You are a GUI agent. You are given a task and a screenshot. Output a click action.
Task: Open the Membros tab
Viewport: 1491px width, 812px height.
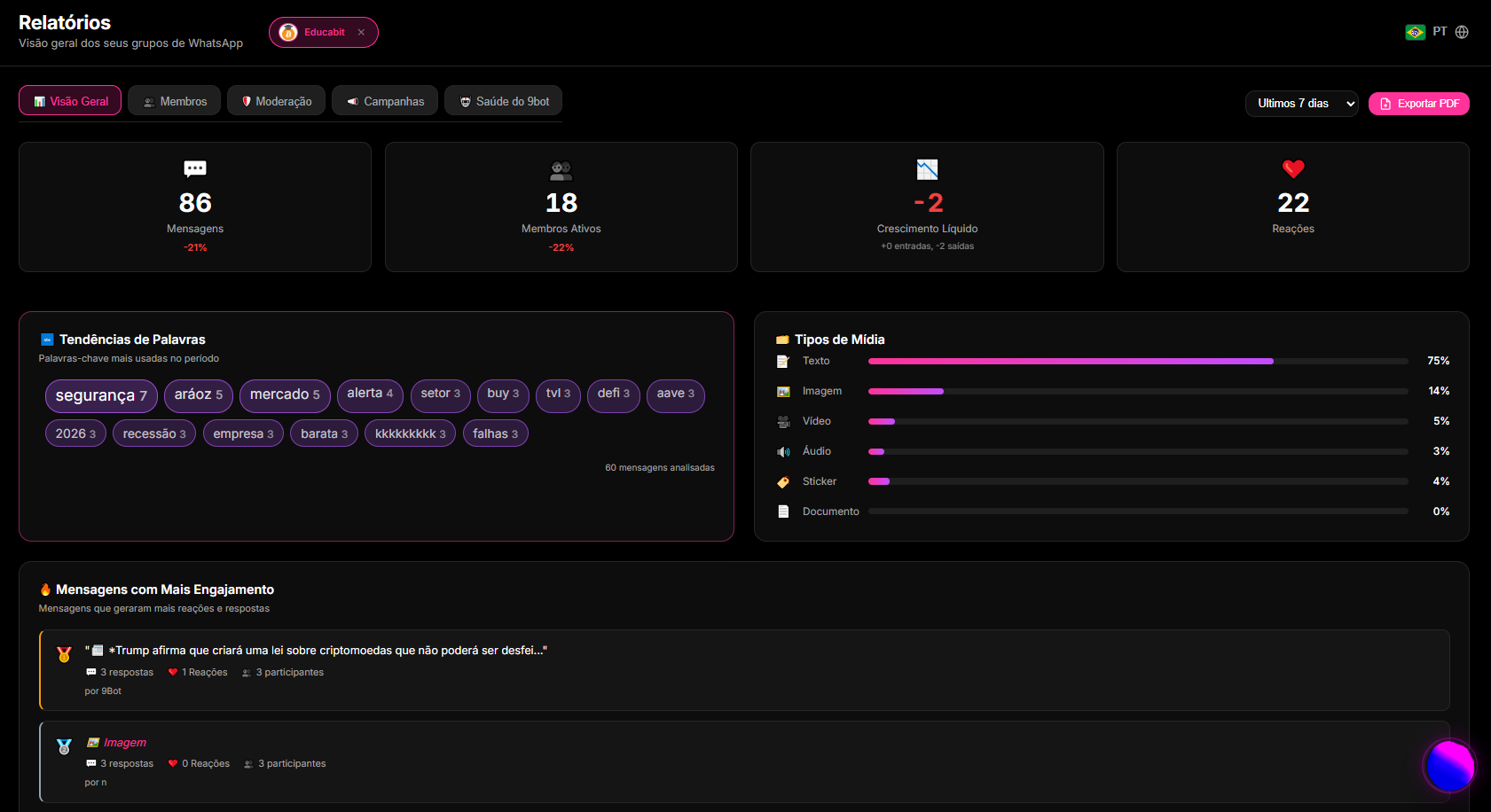coord(175,101)
